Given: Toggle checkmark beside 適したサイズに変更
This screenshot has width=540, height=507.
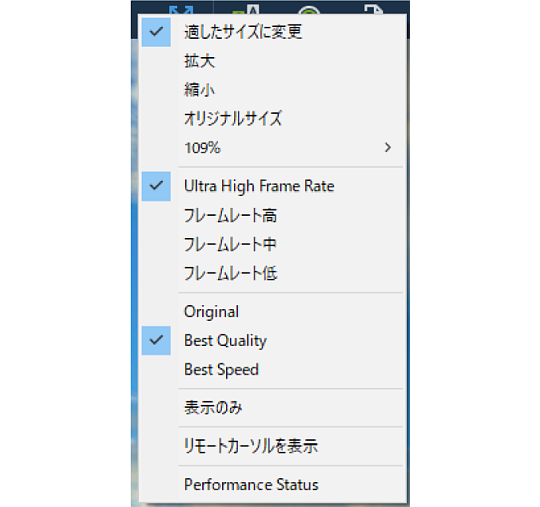Looking at the screenshot, I should (x=156, y=32).
